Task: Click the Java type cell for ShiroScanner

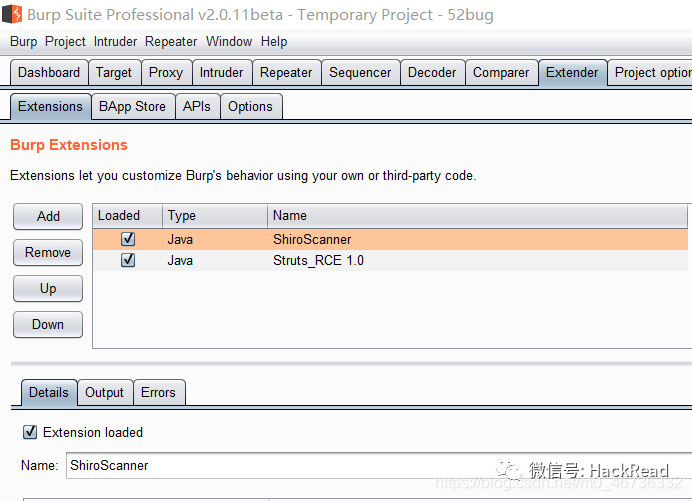Action: point(180,239)
